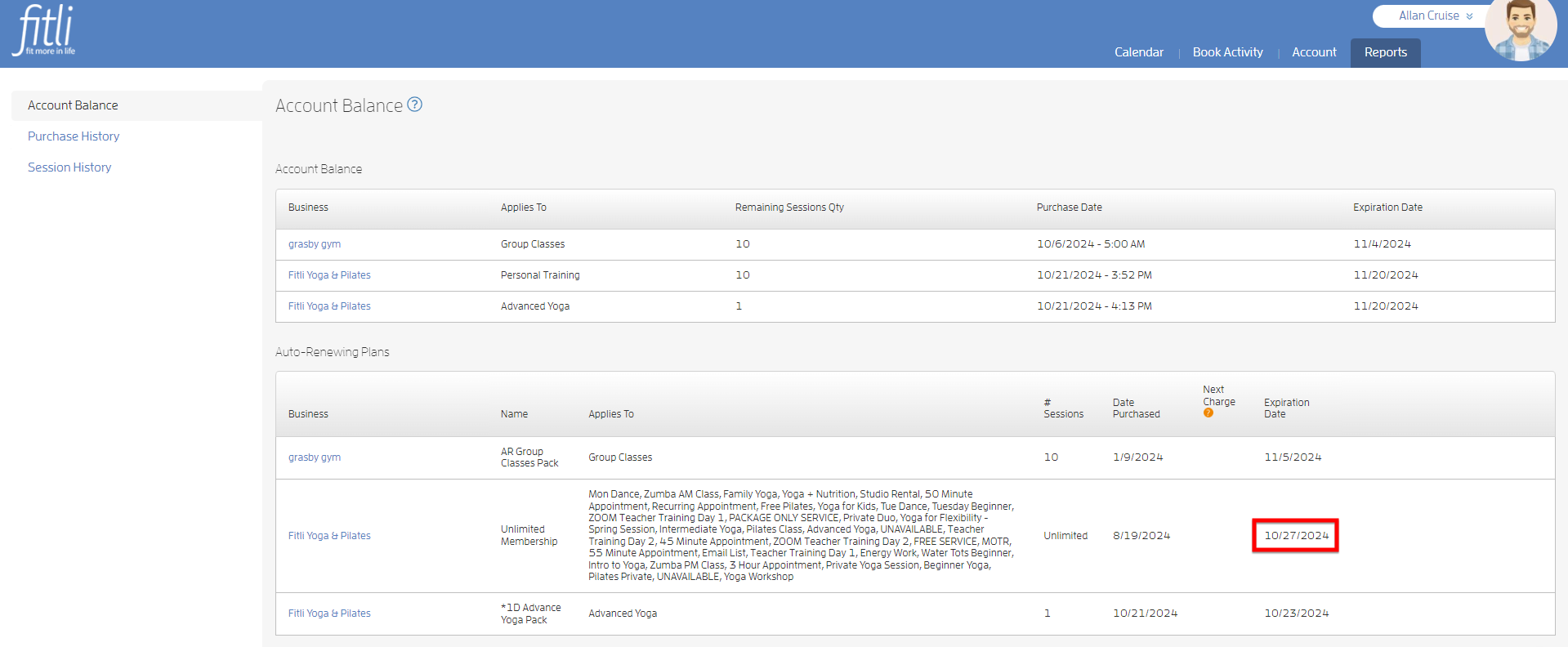This screenshot has width=1568, height=647.
Task: Click the *1D Advance Yoga Pack name
Action: [530, 614]
